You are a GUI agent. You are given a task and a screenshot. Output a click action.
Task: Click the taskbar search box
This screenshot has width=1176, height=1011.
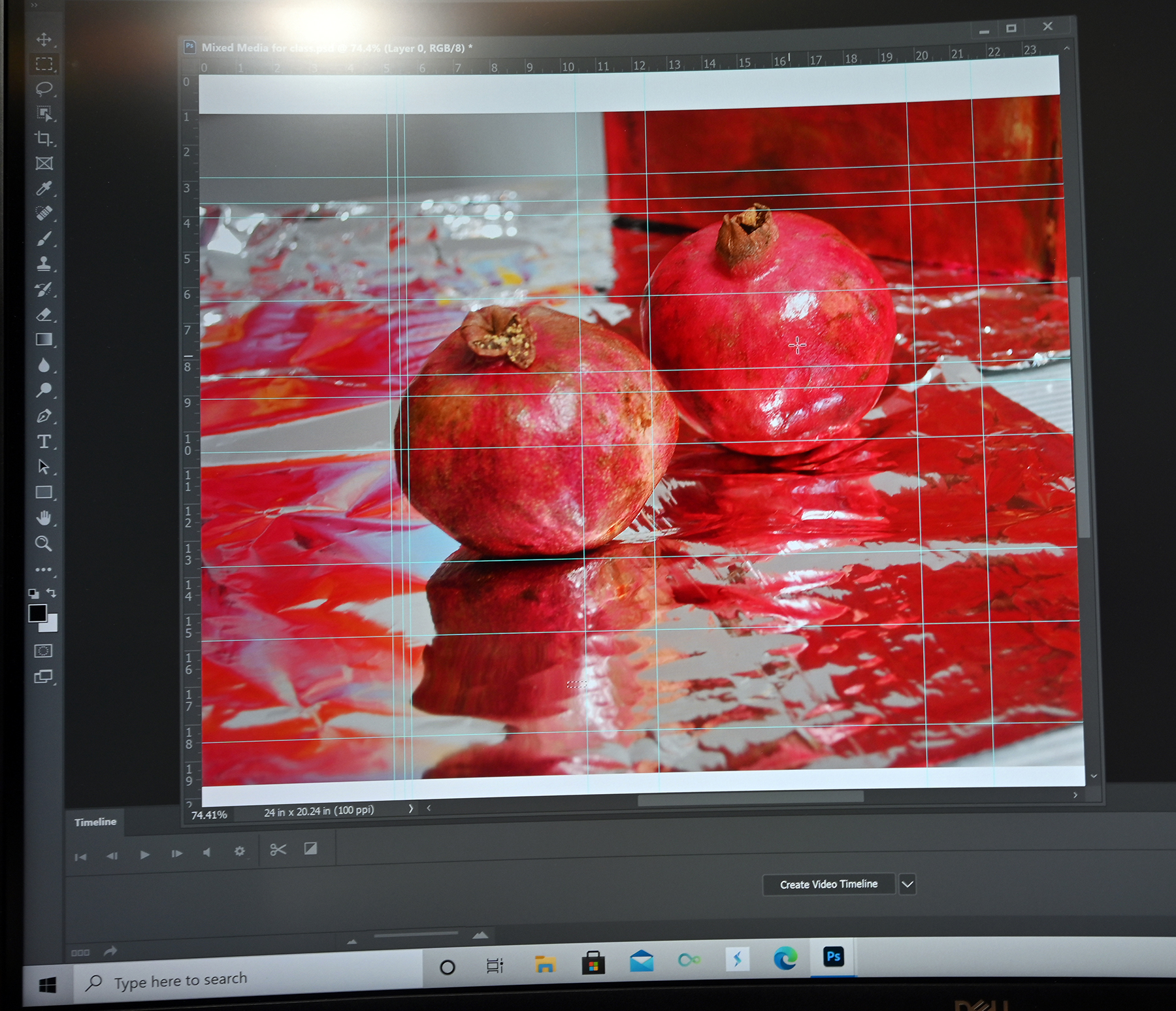(247, 979)
